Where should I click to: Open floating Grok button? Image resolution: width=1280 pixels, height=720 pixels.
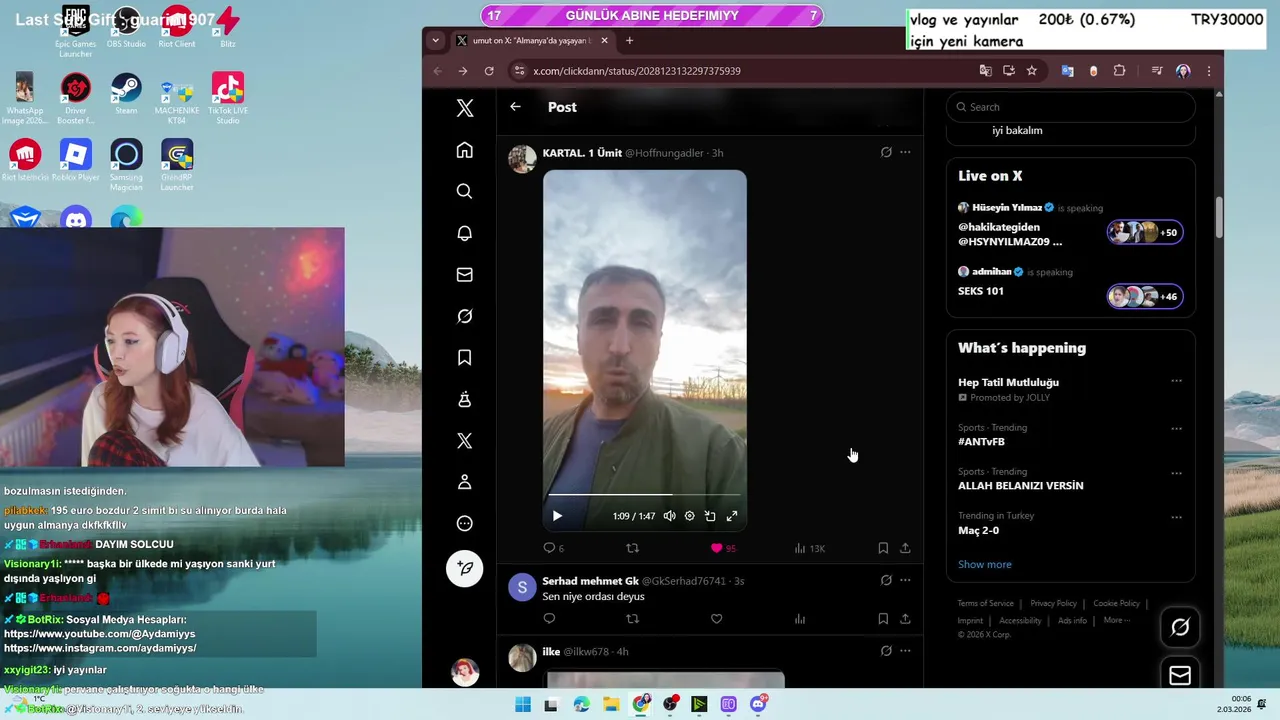(x=1180, y=627)
